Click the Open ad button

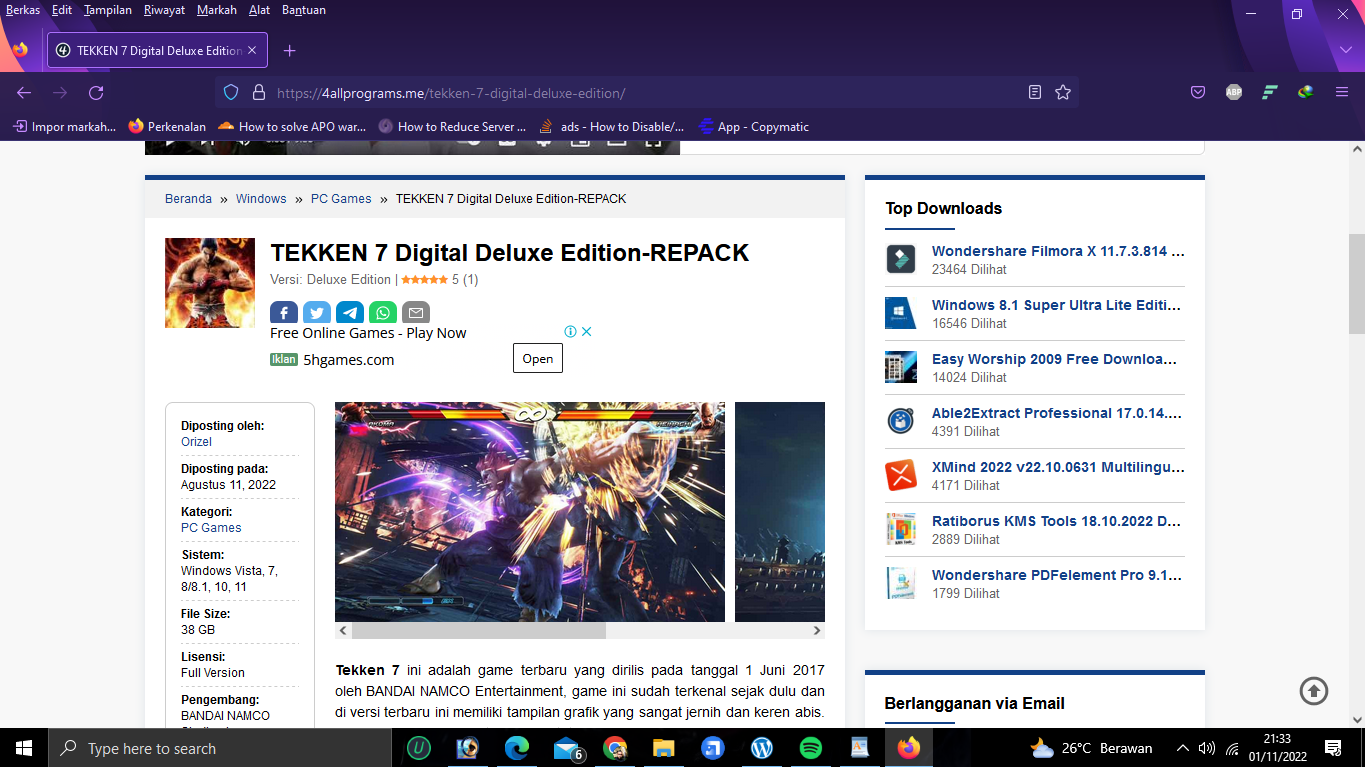coord(538,358)
